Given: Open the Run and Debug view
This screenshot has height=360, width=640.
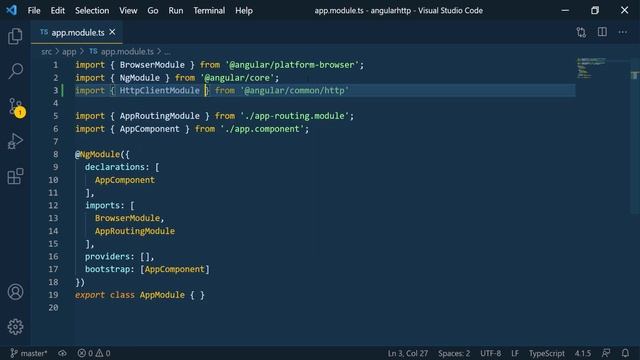Looking at the screenshot, I should (15, 141).
